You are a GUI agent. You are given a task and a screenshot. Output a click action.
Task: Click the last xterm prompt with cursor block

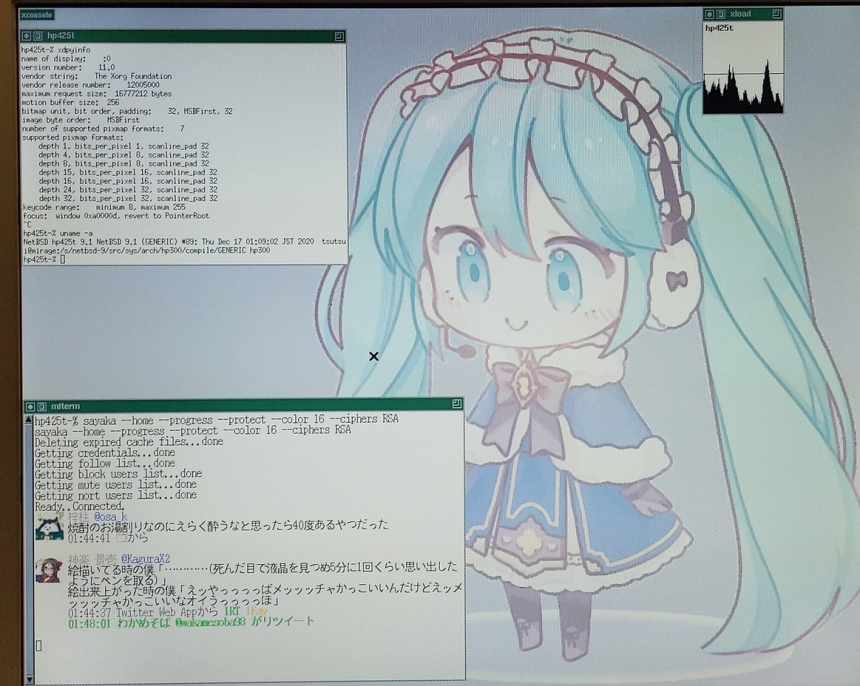click(44, 259)
